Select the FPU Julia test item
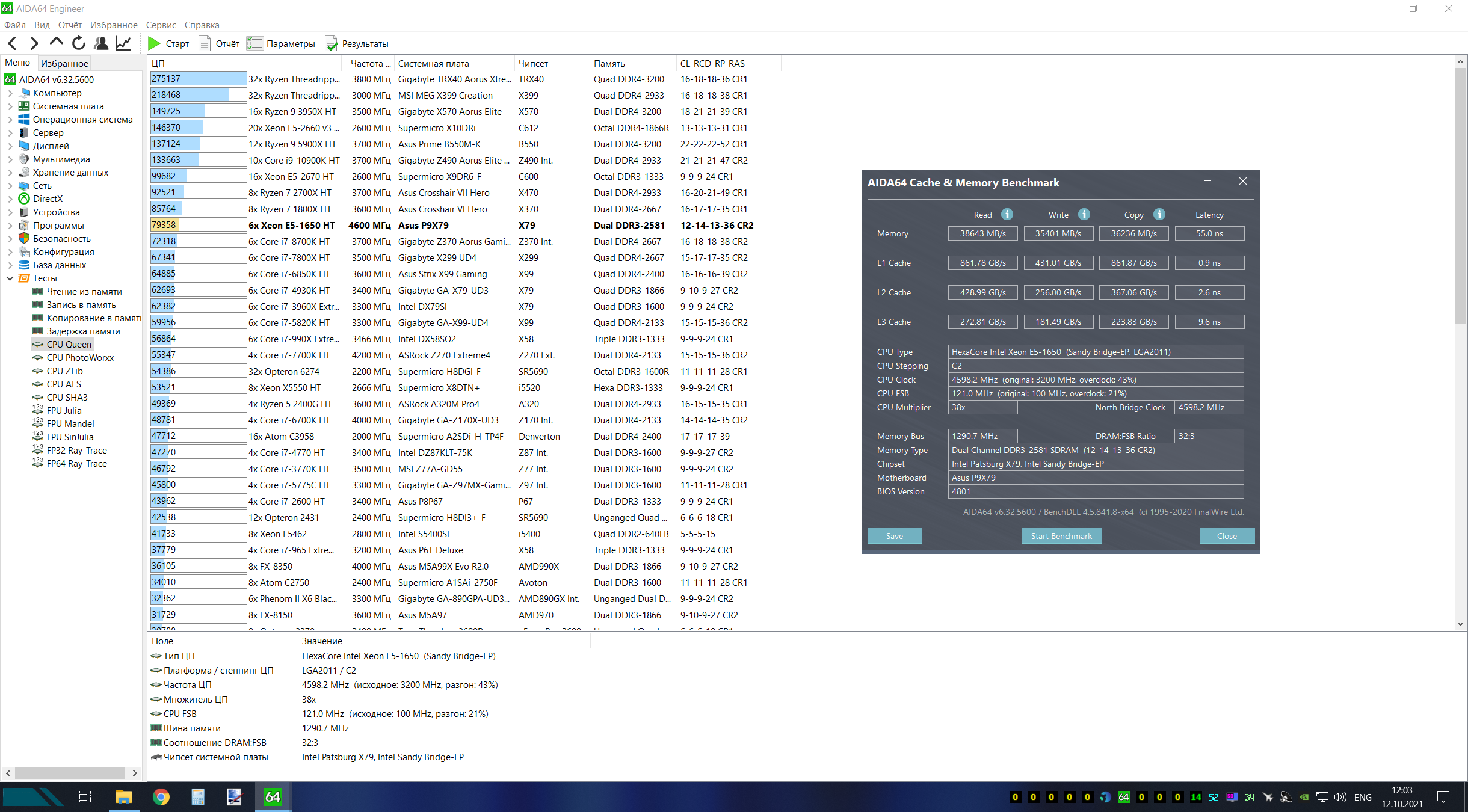Viewport: 1468px width, 812px height. 64,411
